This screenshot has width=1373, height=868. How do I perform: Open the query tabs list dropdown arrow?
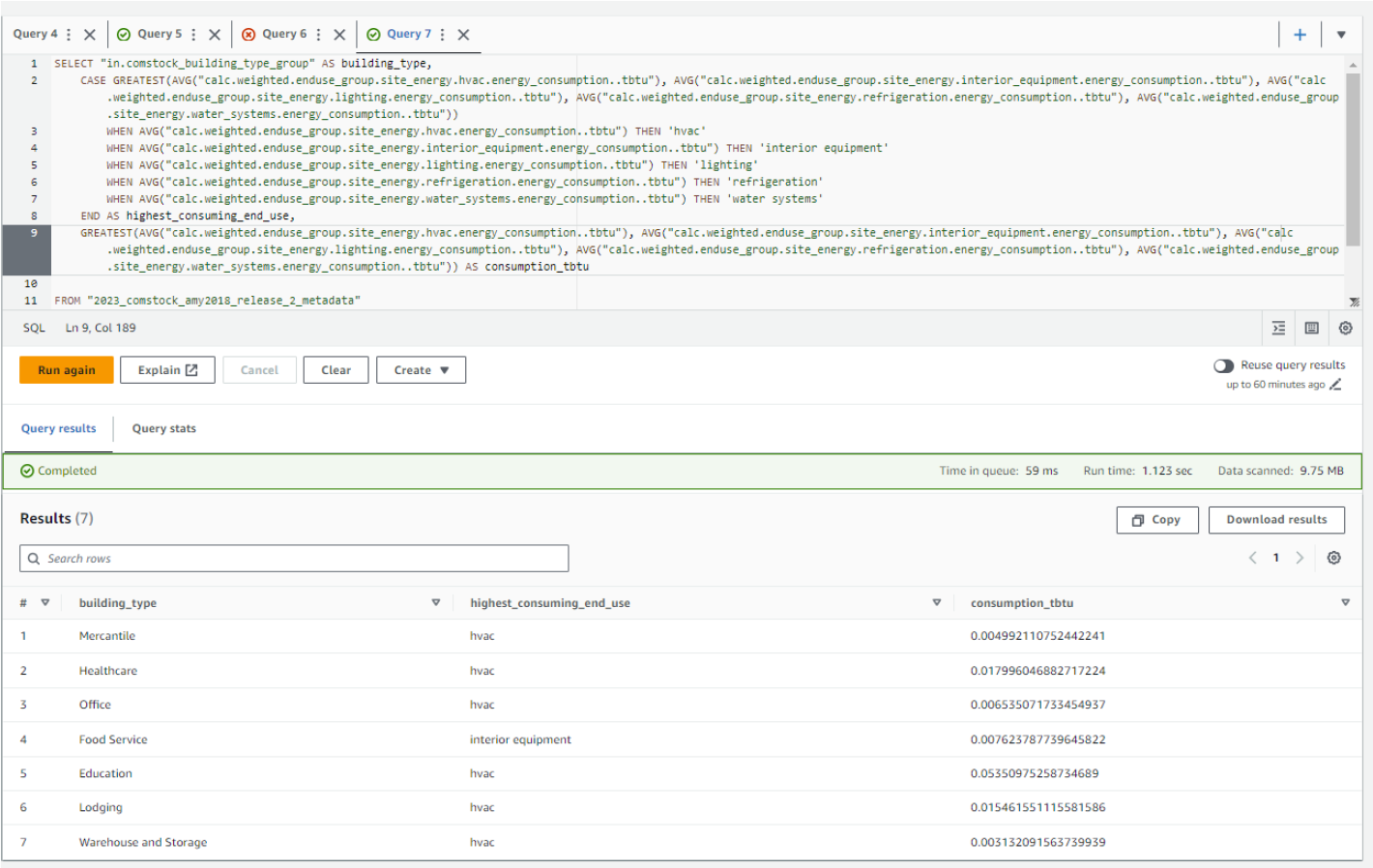pyautogui.click(x=1341, y=35)
